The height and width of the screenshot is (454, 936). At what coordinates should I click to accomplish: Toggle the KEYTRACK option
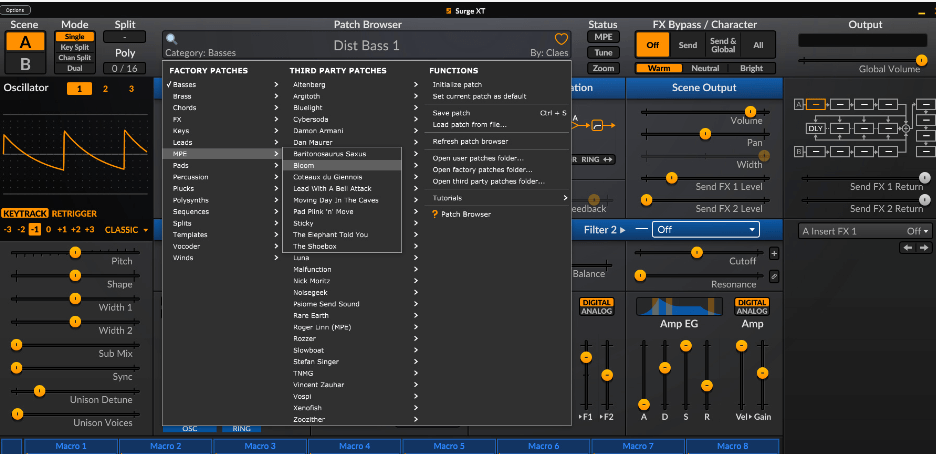coord(24,213)
